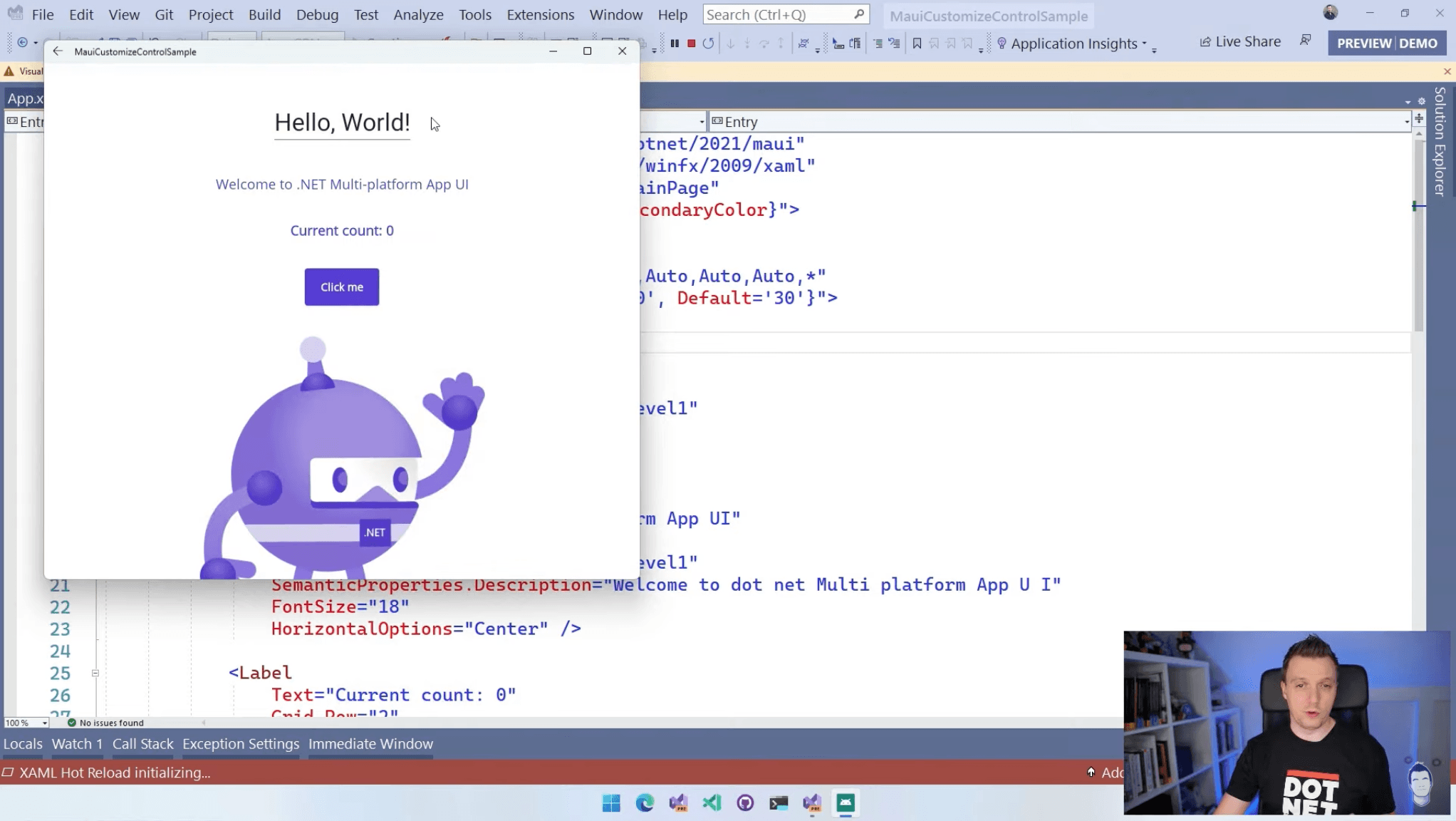Open the Analyze menu

tap(418, 14)
